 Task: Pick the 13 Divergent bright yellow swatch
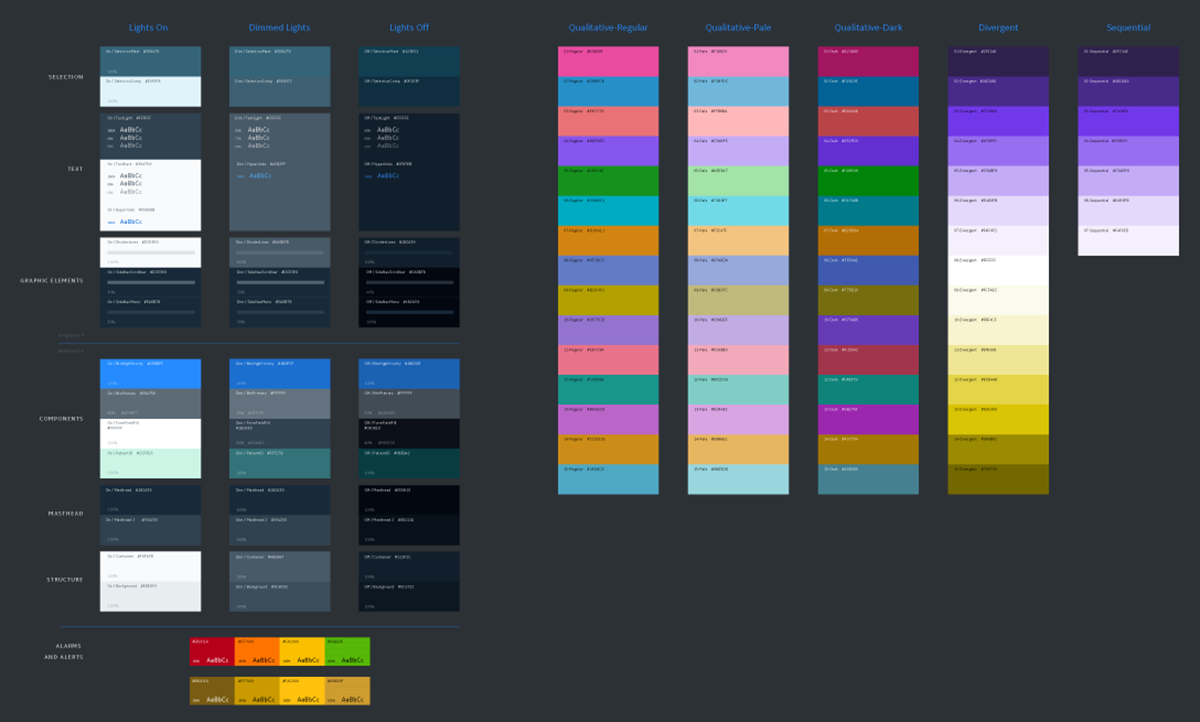tap(998, 420)
